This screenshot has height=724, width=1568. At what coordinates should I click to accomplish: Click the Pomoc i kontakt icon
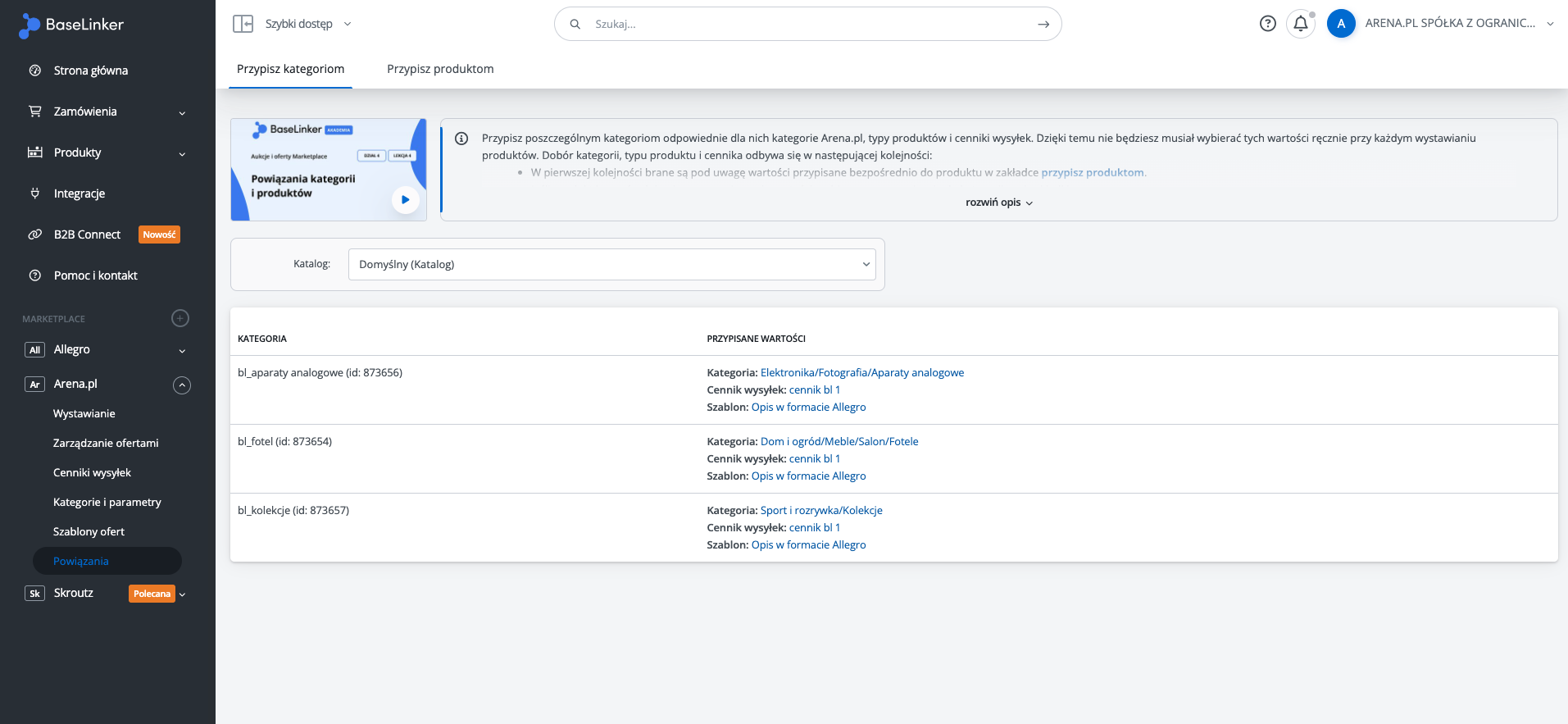[35, 275]
